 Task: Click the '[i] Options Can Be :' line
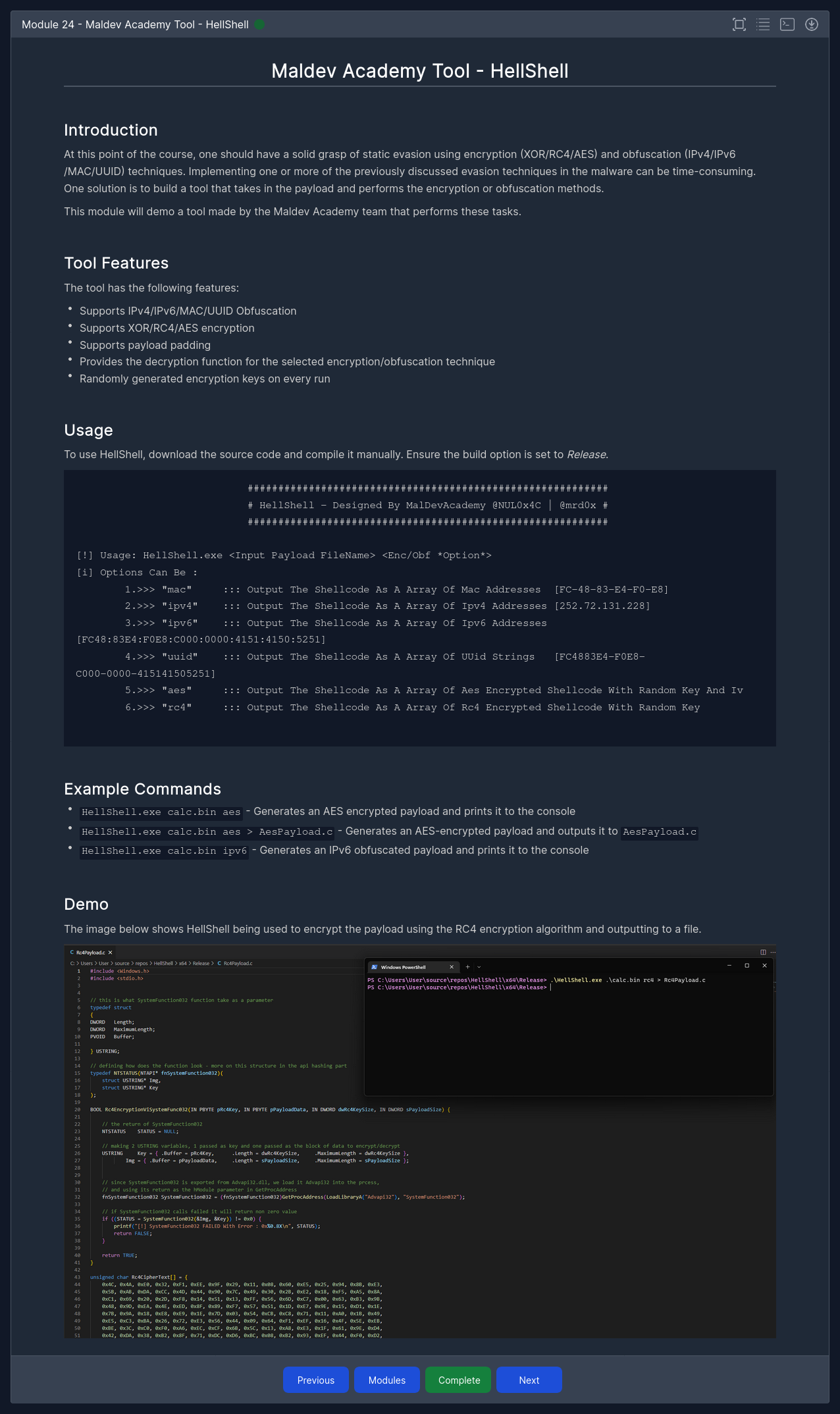tap(137, 573)
